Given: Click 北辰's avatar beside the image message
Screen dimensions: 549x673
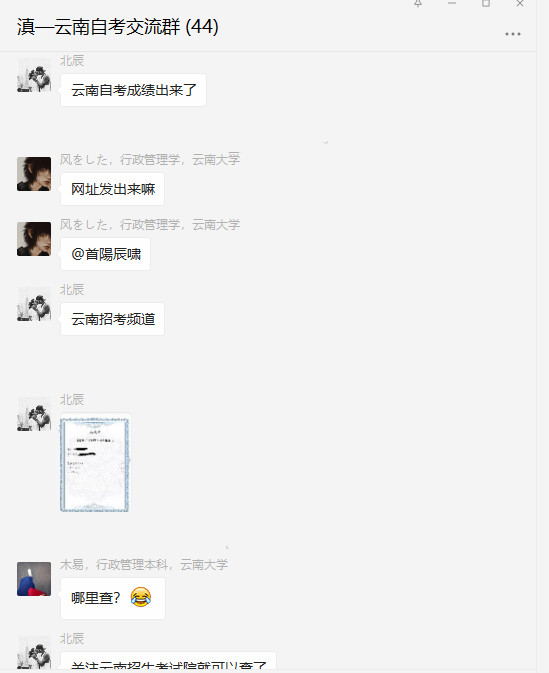Looking at the screenshot, I should click(34, 414).
